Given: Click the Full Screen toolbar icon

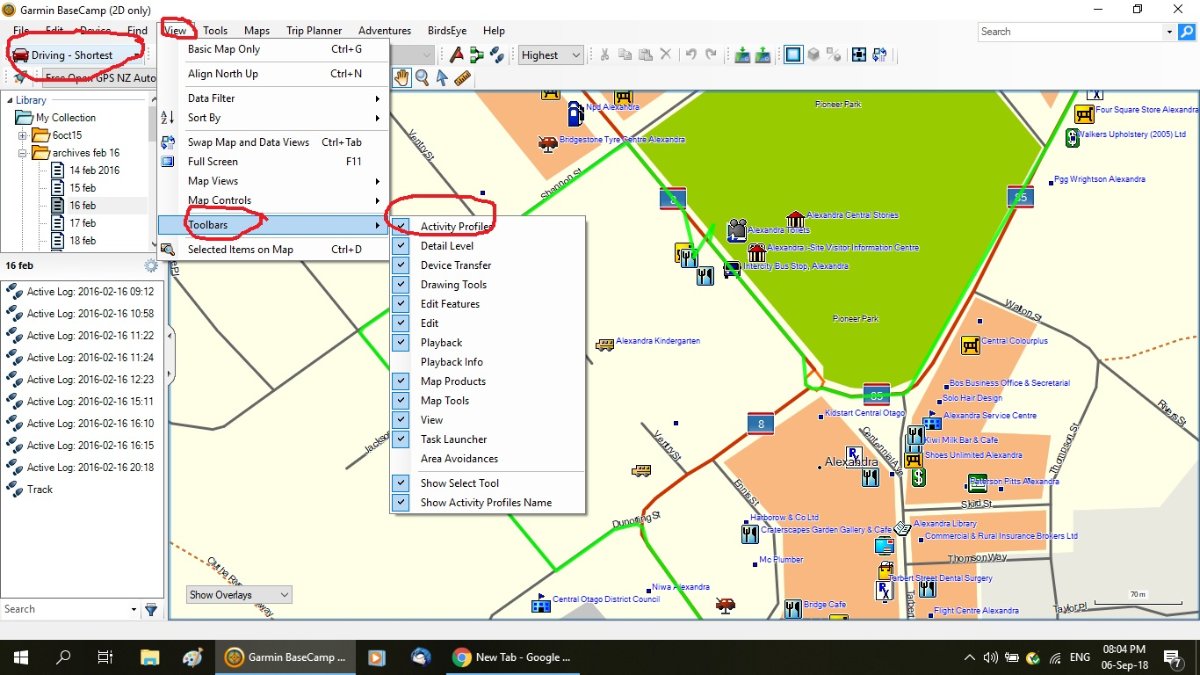Looking at the screenshot, I should pyautogui.click(x=859, y=55).
